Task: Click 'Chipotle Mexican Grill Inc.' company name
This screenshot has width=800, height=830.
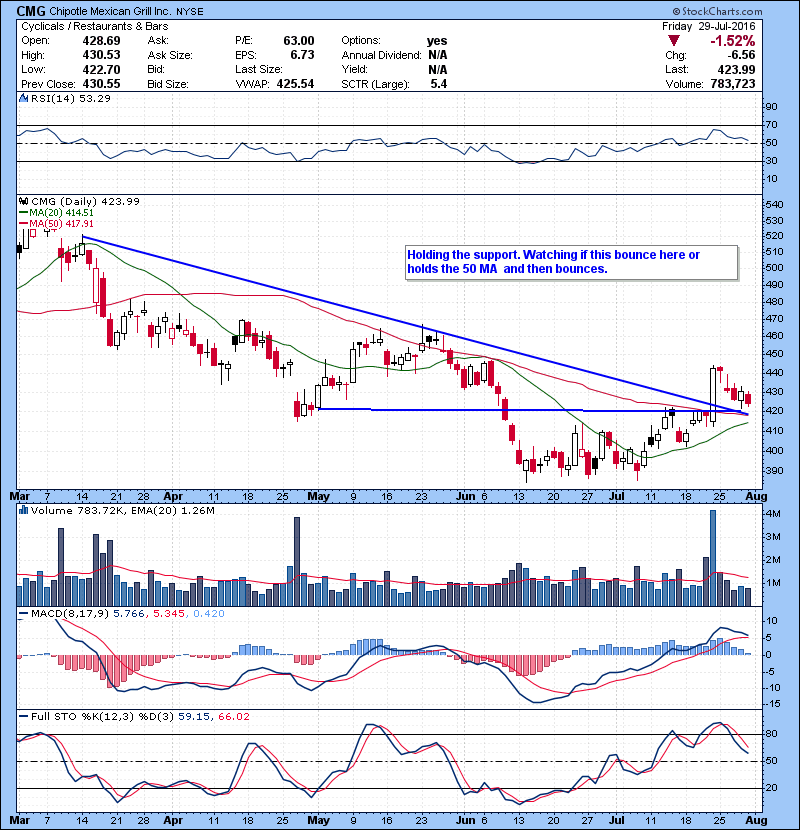Action: pos(111,11)
